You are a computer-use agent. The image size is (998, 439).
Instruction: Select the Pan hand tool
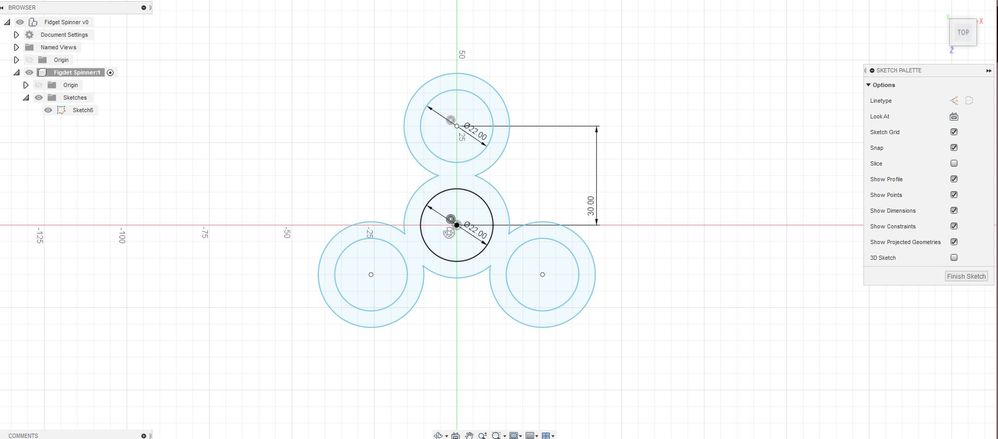click(469, 436)
